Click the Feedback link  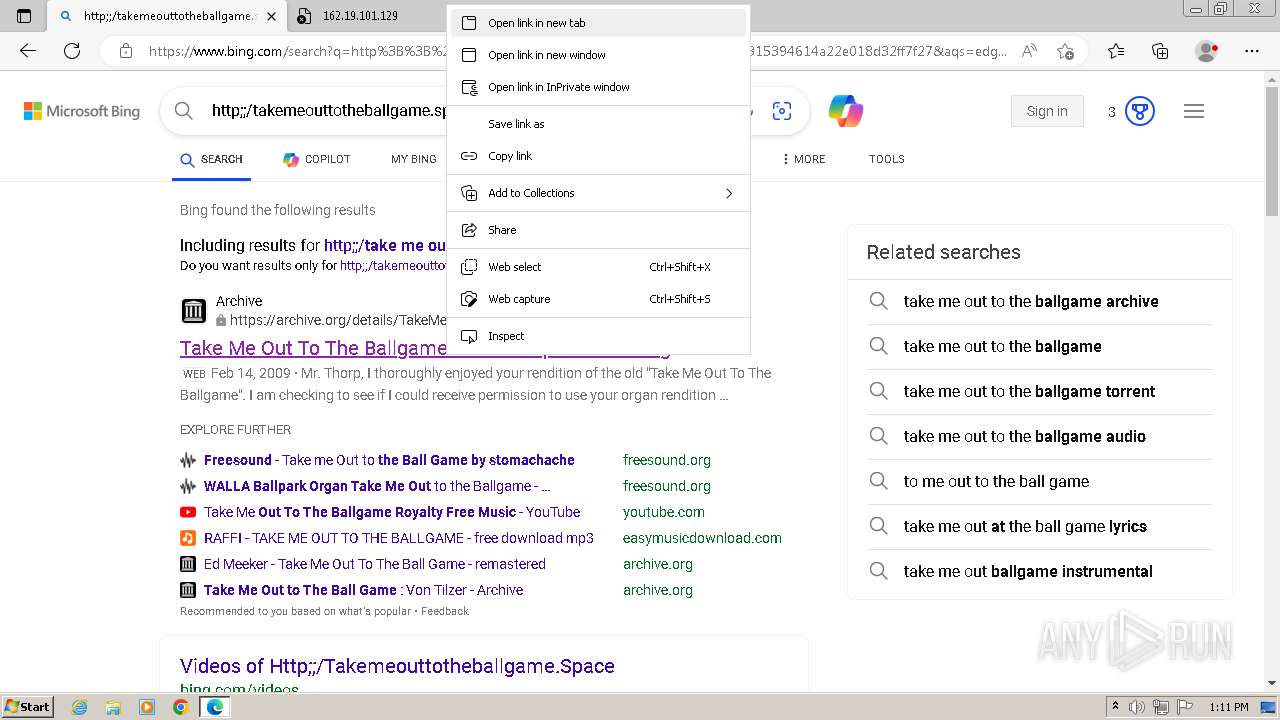click(x=445, y=611)
